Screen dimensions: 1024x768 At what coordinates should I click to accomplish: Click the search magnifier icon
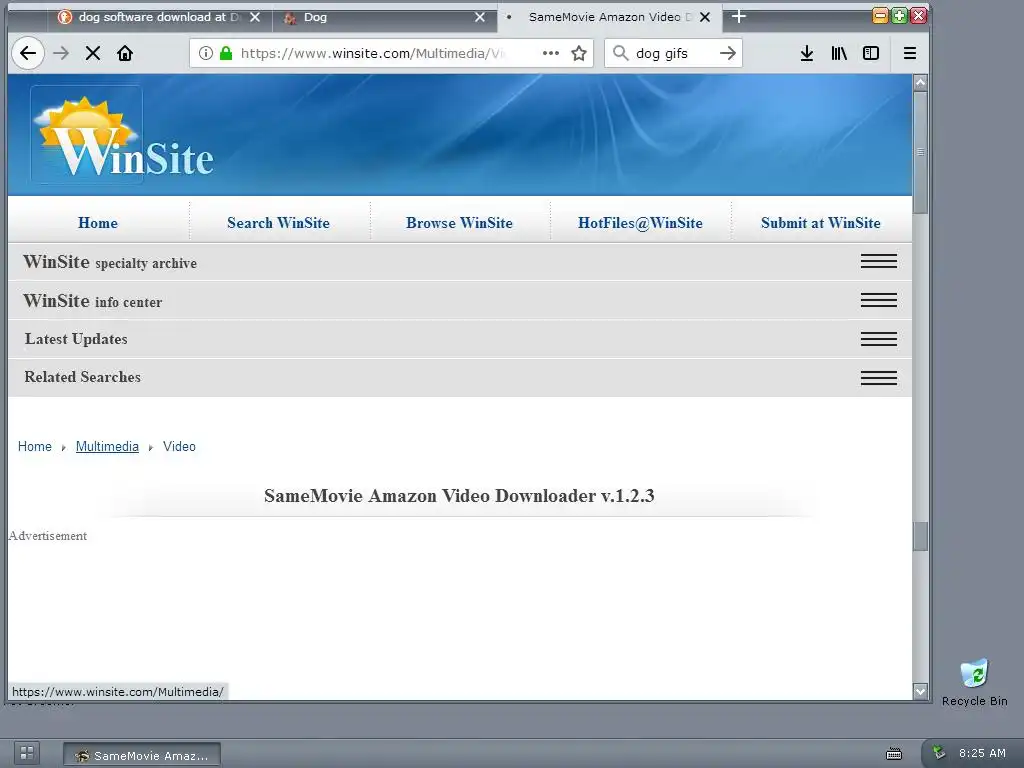620,53
